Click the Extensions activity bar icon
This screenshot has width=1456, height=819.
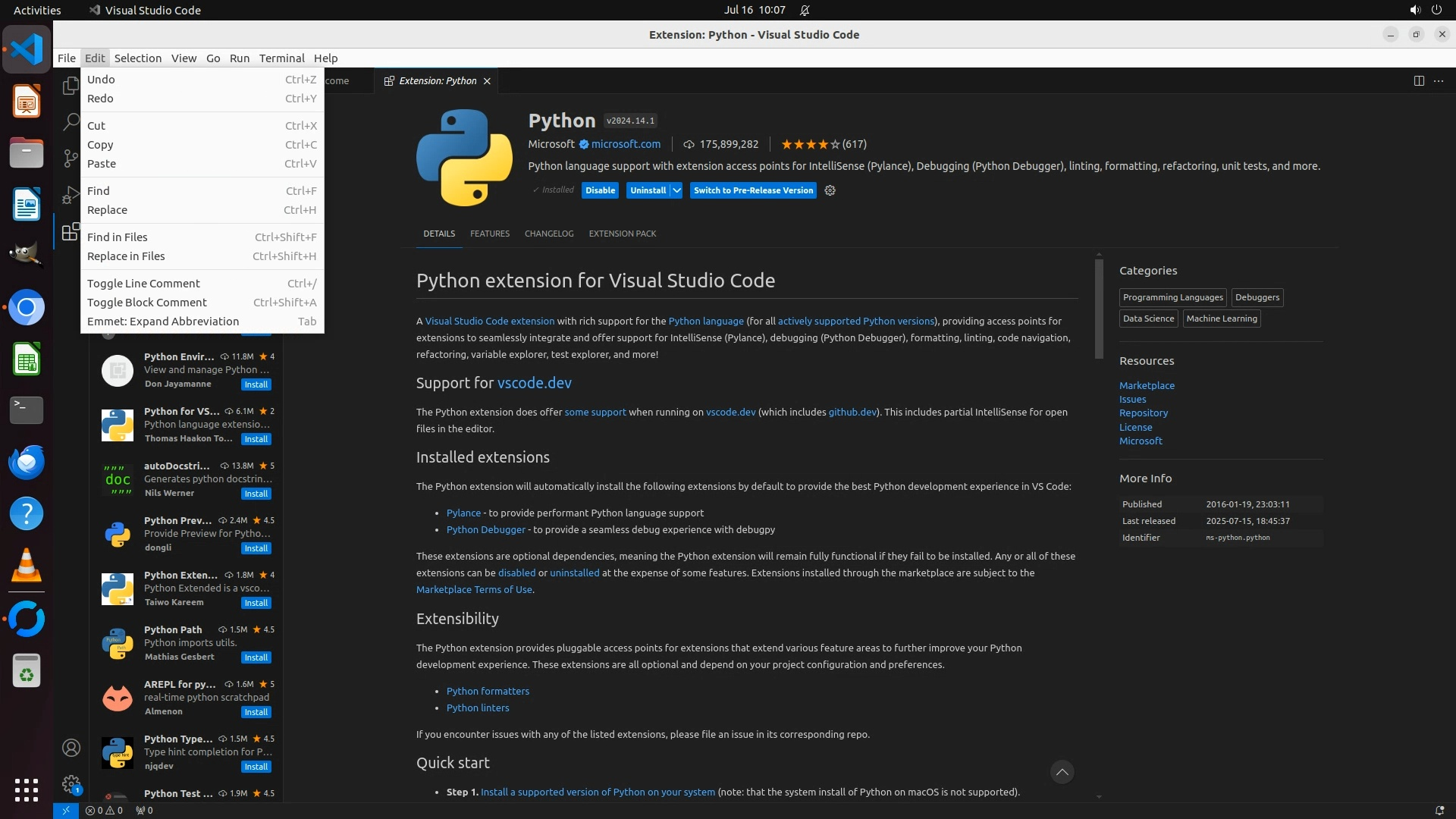[x=71, y=232]
